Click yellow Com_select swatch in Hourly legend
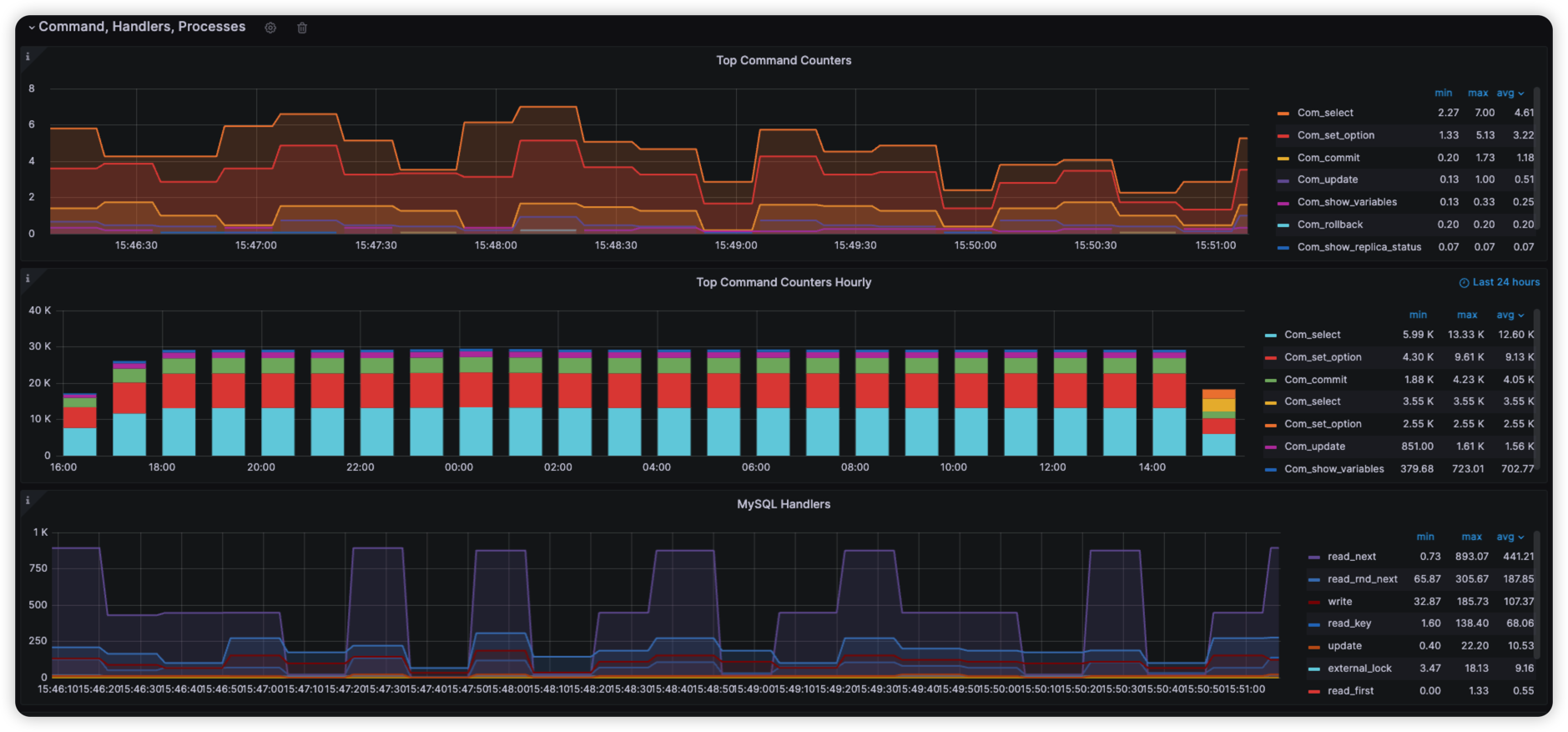Image resolution: width=1568 pixels, height=732 pixels. click(1270, 402)
